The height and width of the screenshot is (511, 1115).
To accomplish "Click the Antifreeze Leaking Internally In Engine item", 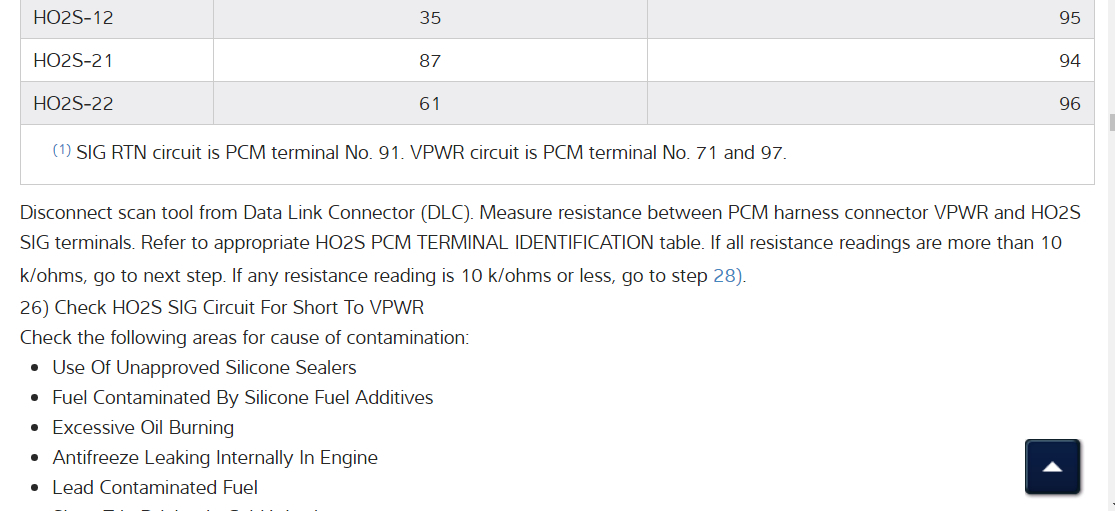I will click(x=215, y=457).
